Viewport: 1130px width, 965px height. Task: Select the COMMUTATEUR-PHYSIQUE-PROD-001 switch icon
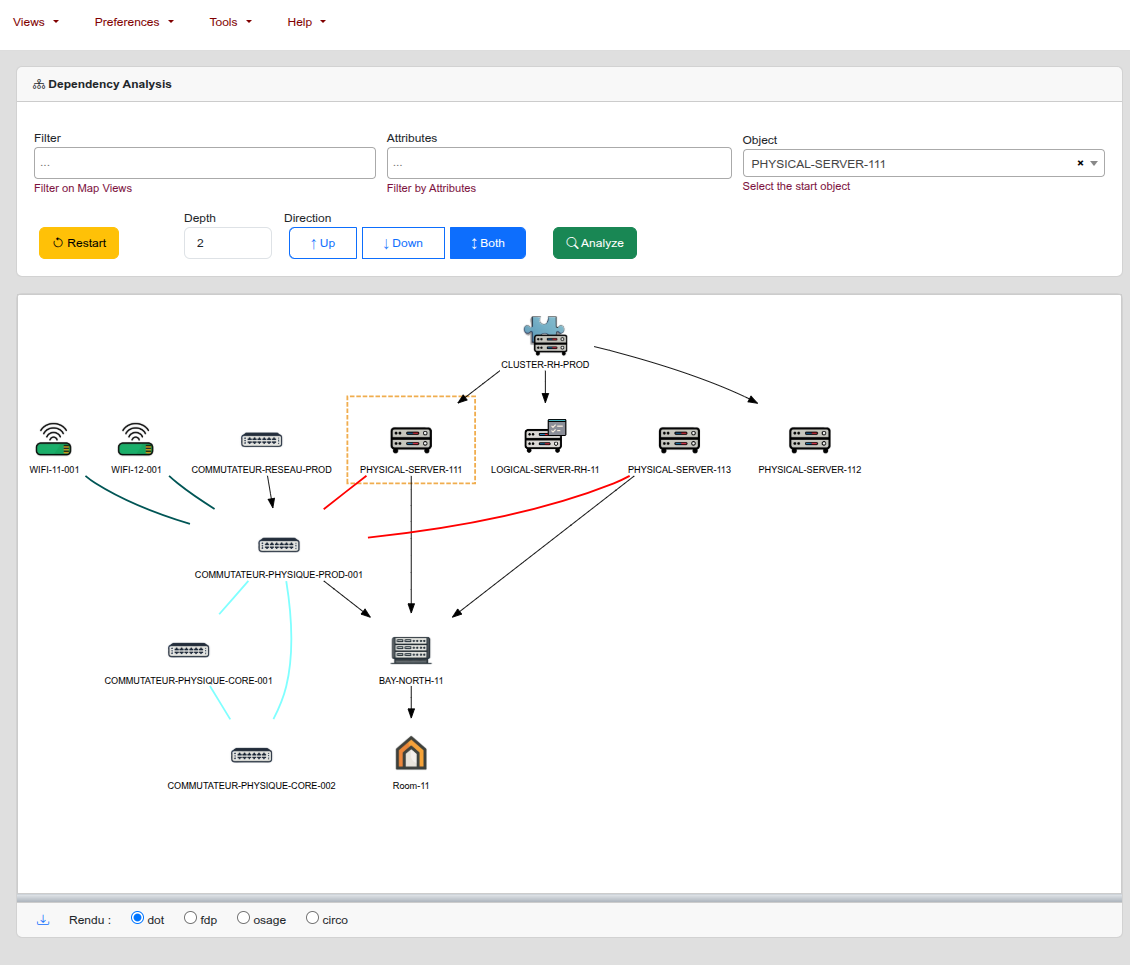(x=278, y=545)
